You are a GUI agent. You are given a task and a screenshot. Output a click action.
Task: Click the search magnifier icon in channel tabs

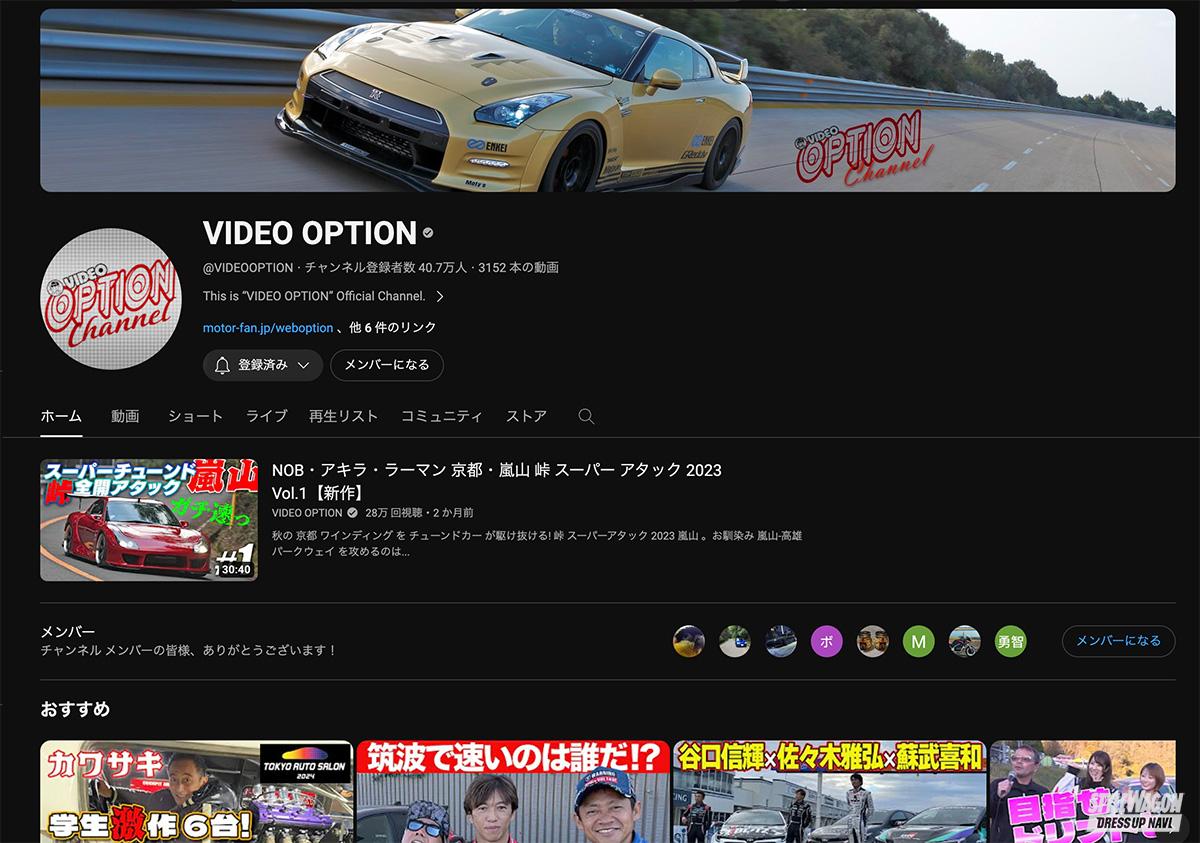click(x=586, y=417)
